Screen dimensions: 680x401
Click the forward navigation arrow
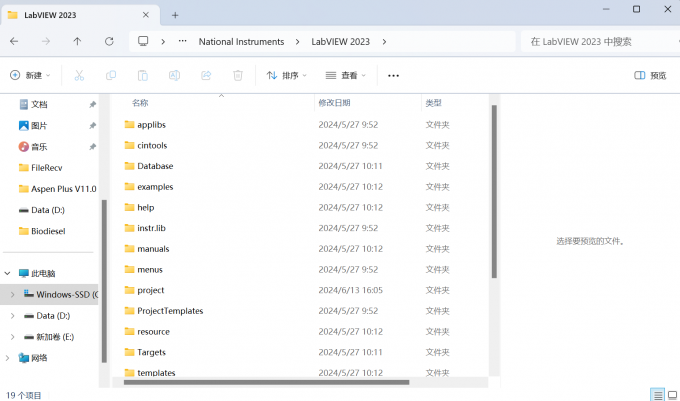pos(46,41)
